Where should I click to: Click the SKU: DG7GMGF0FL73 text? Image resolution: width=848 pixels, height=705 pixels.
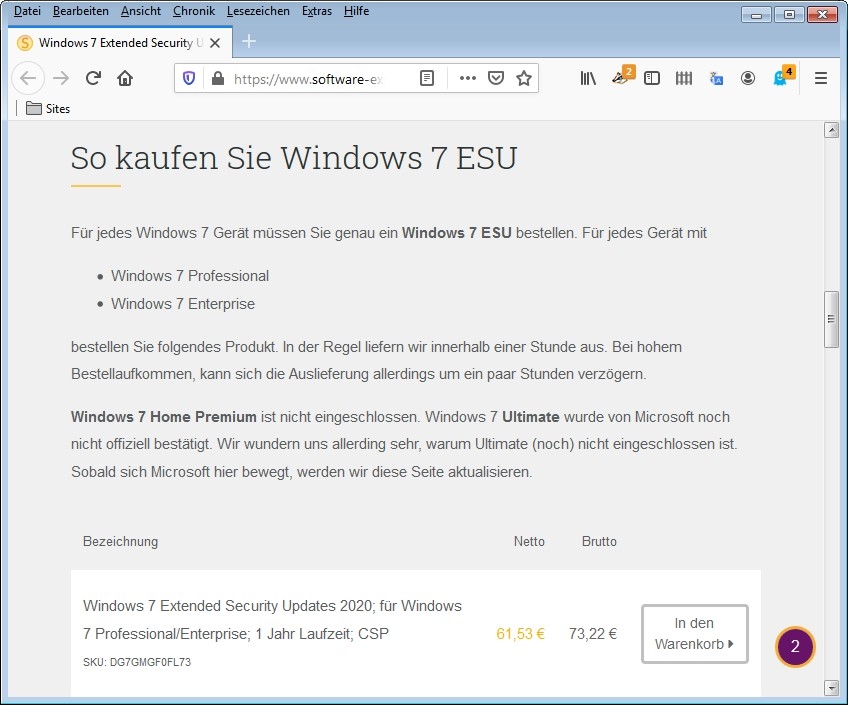click(x=137, y=662)
